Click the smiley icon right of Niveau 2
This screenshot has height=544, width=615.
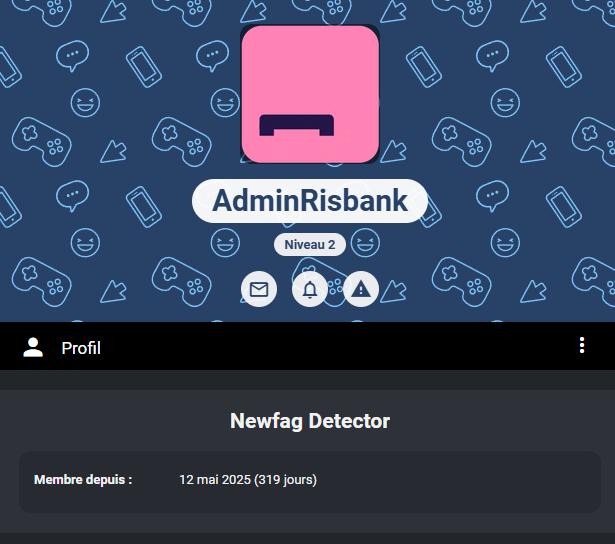[367, 242]
